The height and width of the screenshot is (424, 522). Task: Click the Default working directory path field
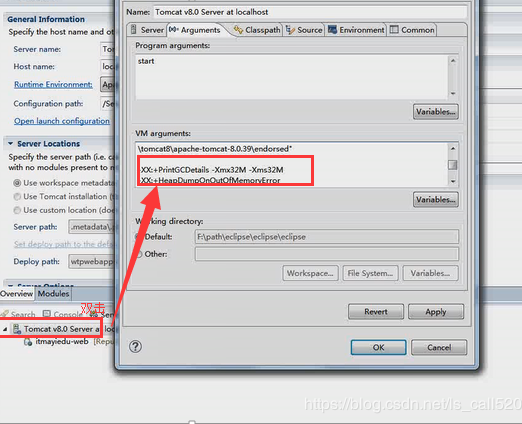(x=327, y=237)
